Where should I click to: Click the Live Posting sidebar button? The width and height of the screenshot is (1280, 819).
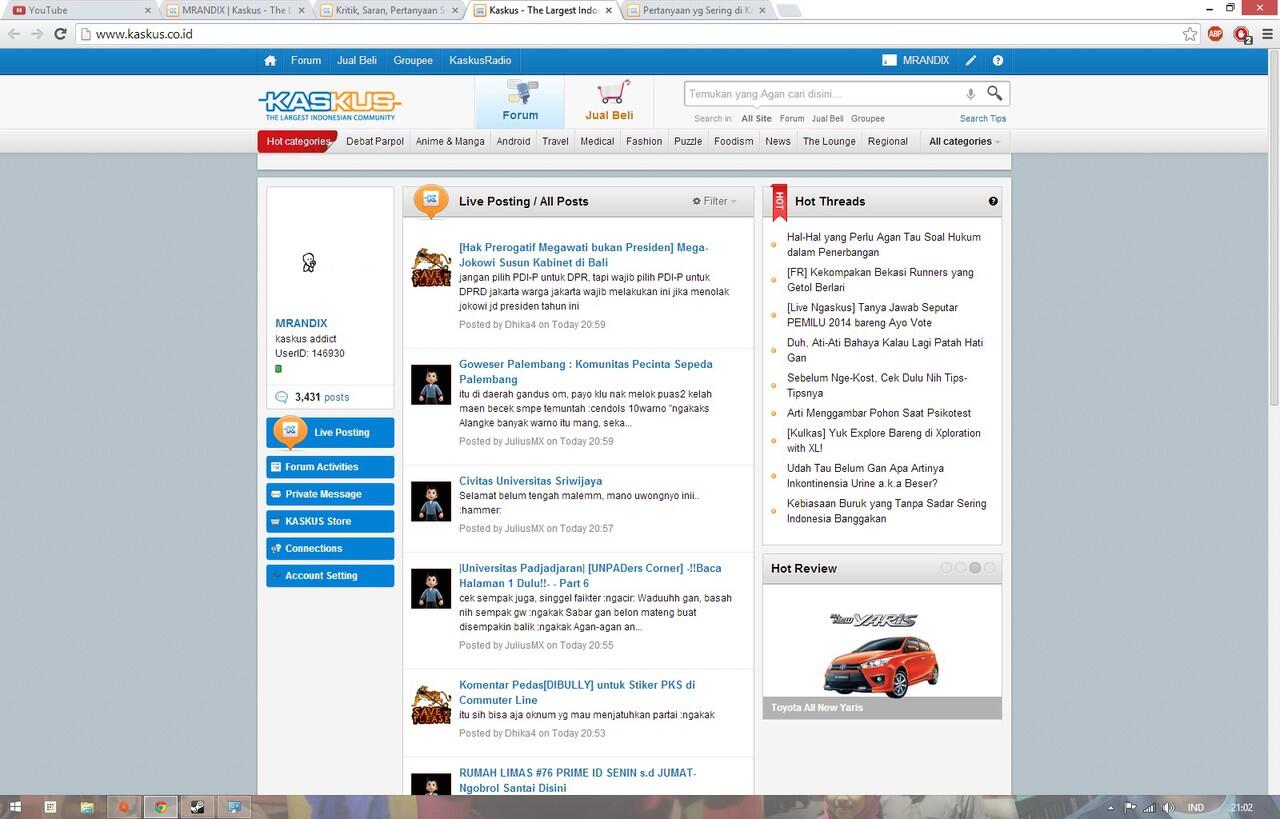[x=330, y=433]
